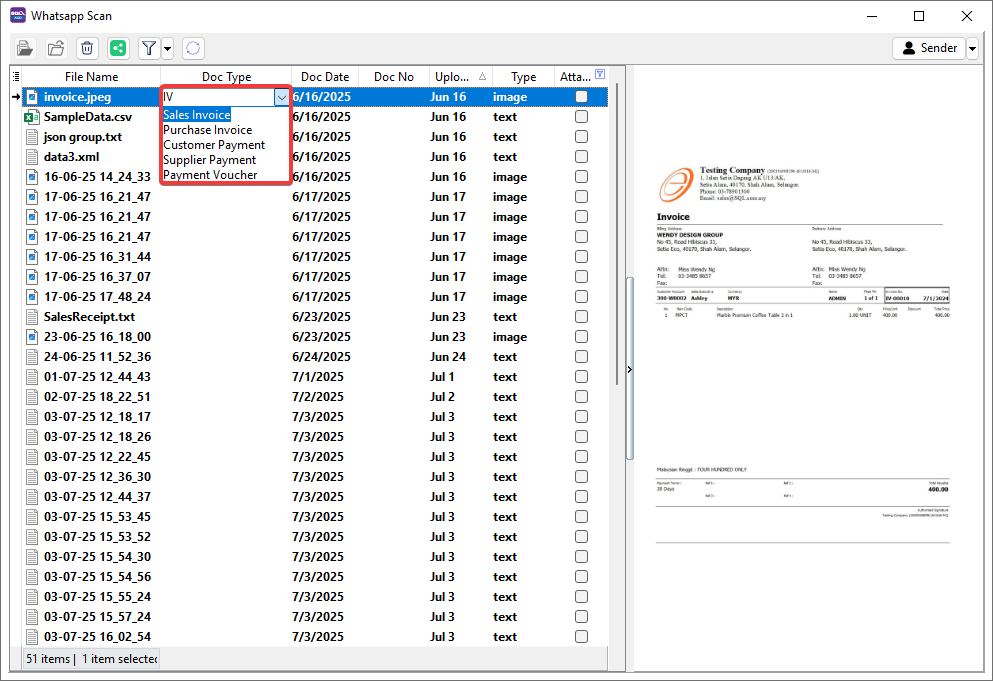Enable attach checkbox for SalesReceipt.txt row
Screen dimensions: 993x681
pyautogui.click(x=581, y=317)
